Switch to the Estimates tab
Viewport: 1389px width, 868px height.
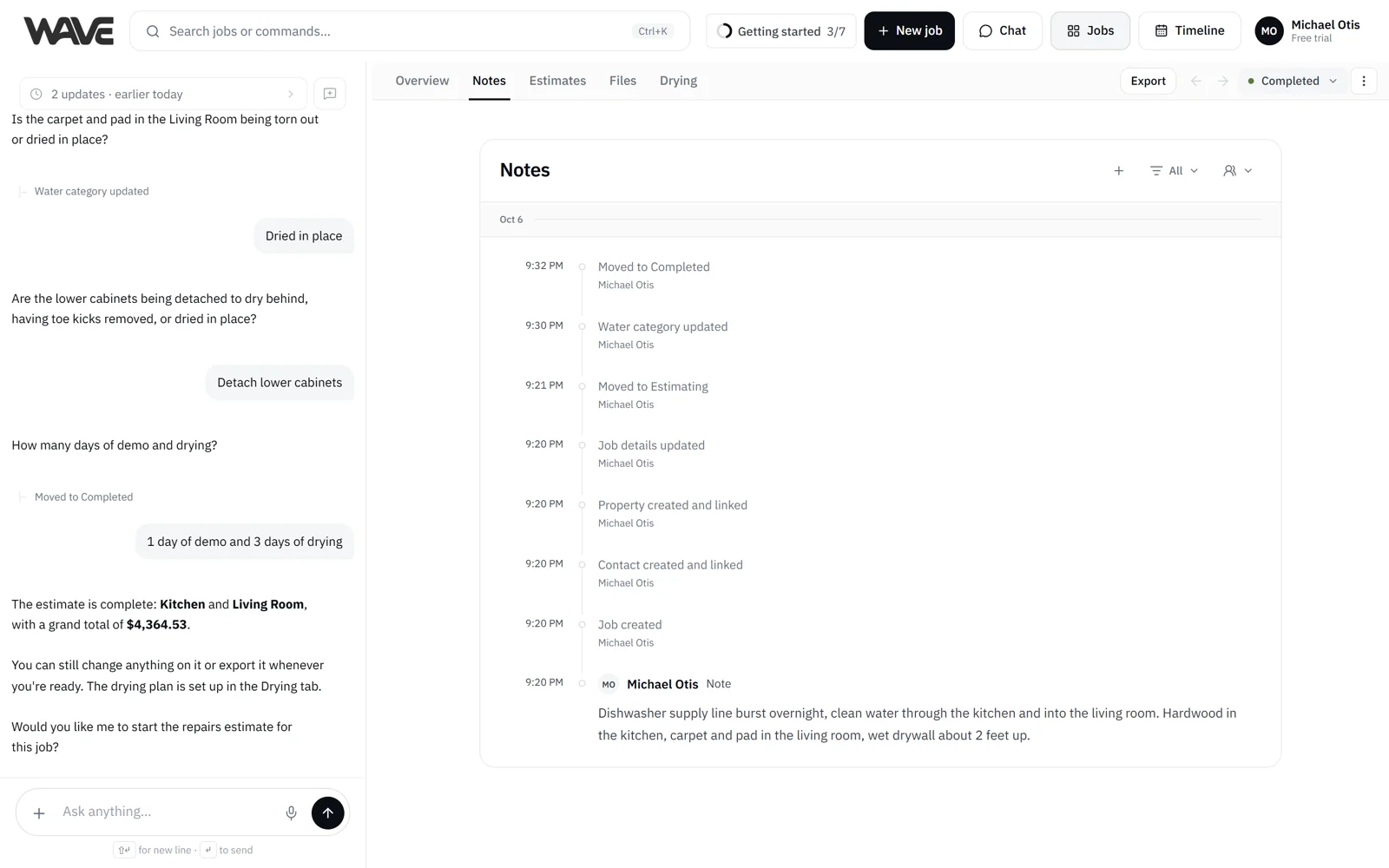557,81
